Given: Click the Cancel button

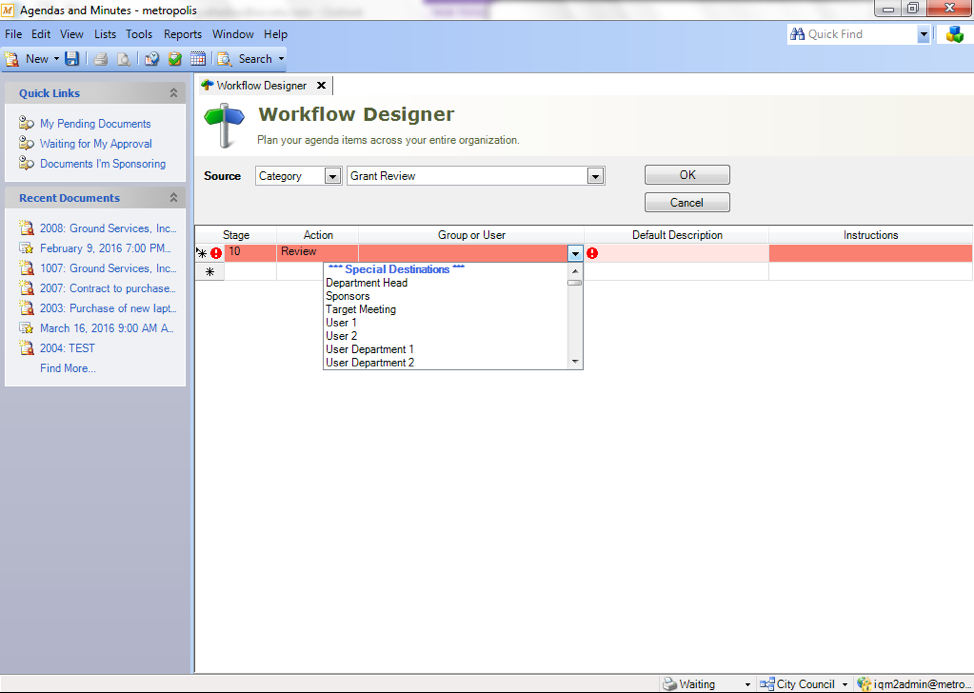Looking at the screenshot, I should (x=687, y=202).
